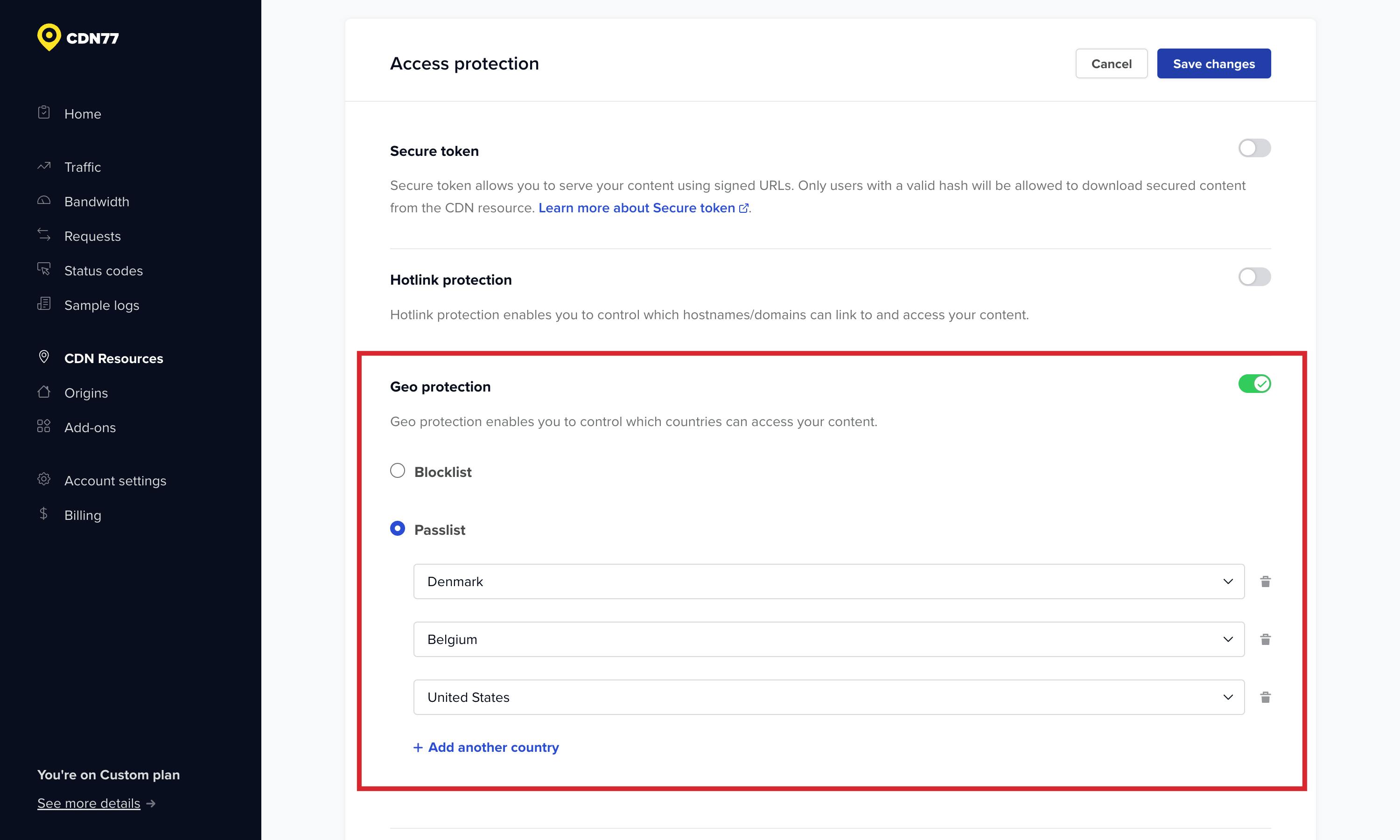Expand the Belgium country dropdown
Image resolution: width=1400 pixels, height=840 pixels.
pyautogui.click(x=828, y=639)
